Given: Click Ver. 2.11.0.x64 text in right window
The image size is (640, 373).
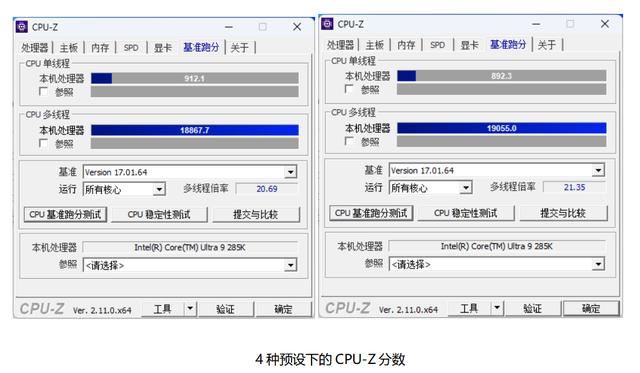Looking at the screenshot, I should coord(408,310).
